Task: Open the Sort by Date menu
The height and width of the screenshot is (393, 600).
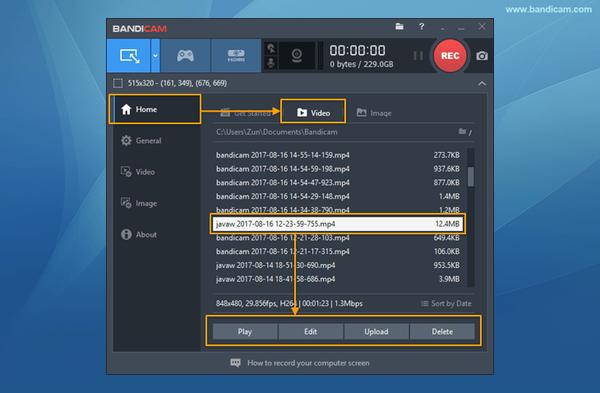Action: 446,303
